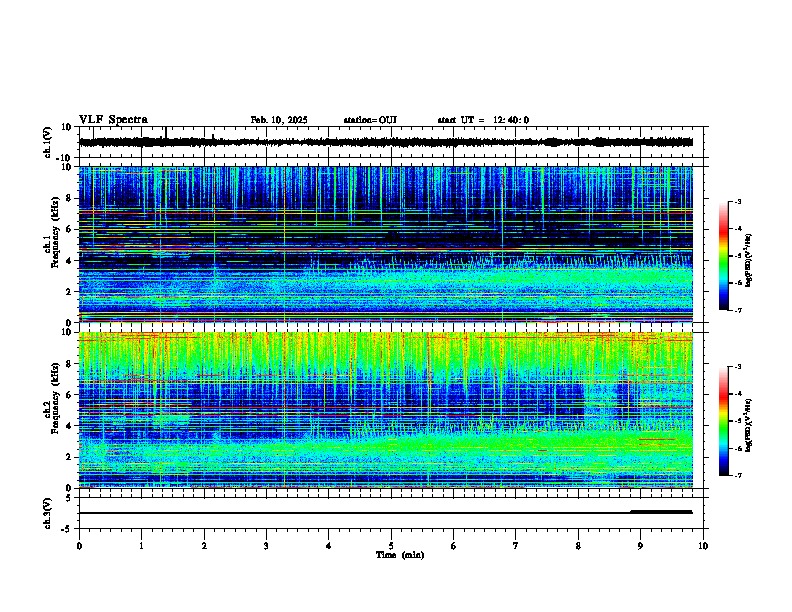Viewport: 792px width, 612px height.
Task: Click the ch.1 waveform trace strip
Action: pyautogui.click(x=386, y=142)
